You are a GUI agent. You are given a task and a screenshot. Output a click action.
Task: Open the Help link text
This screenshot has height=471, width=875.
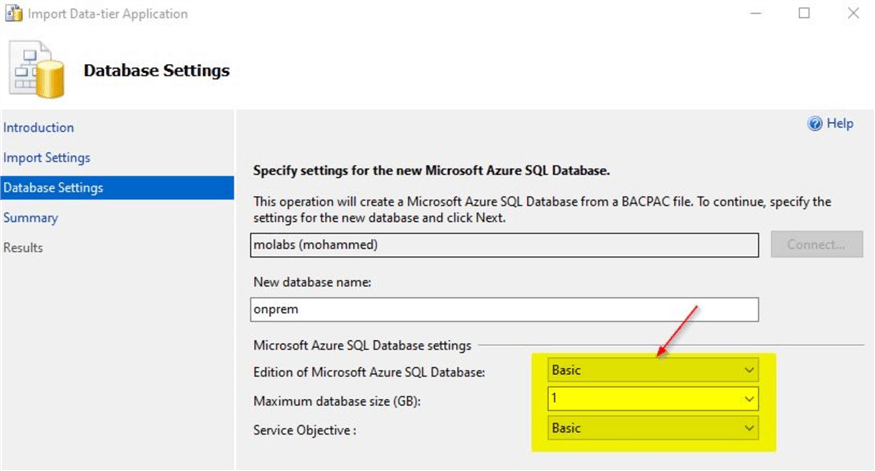pyautogui.click(x=840, y=124)
